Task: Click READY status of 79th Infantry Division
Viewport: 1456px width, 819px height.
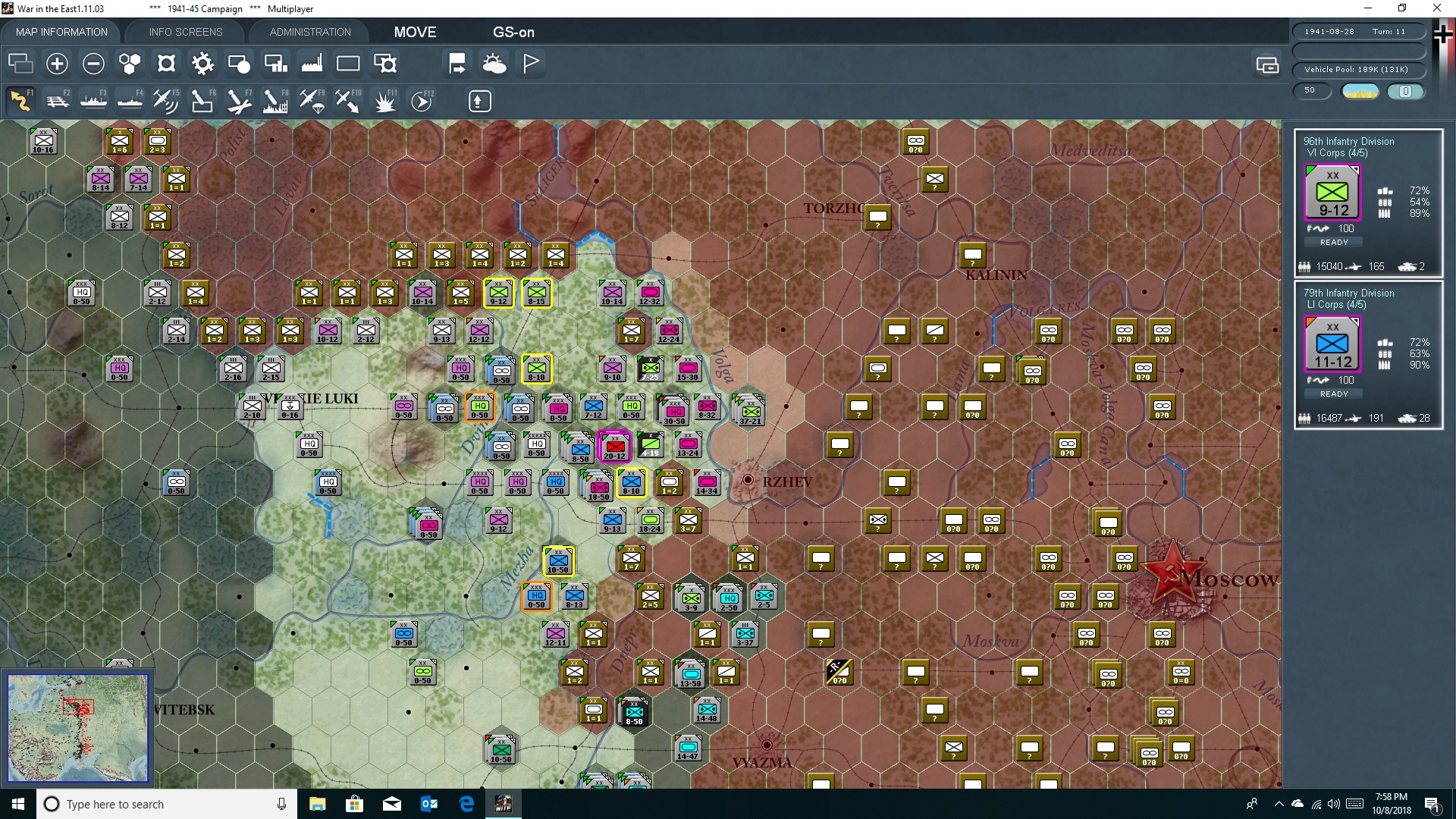Action: [1334, 394]
